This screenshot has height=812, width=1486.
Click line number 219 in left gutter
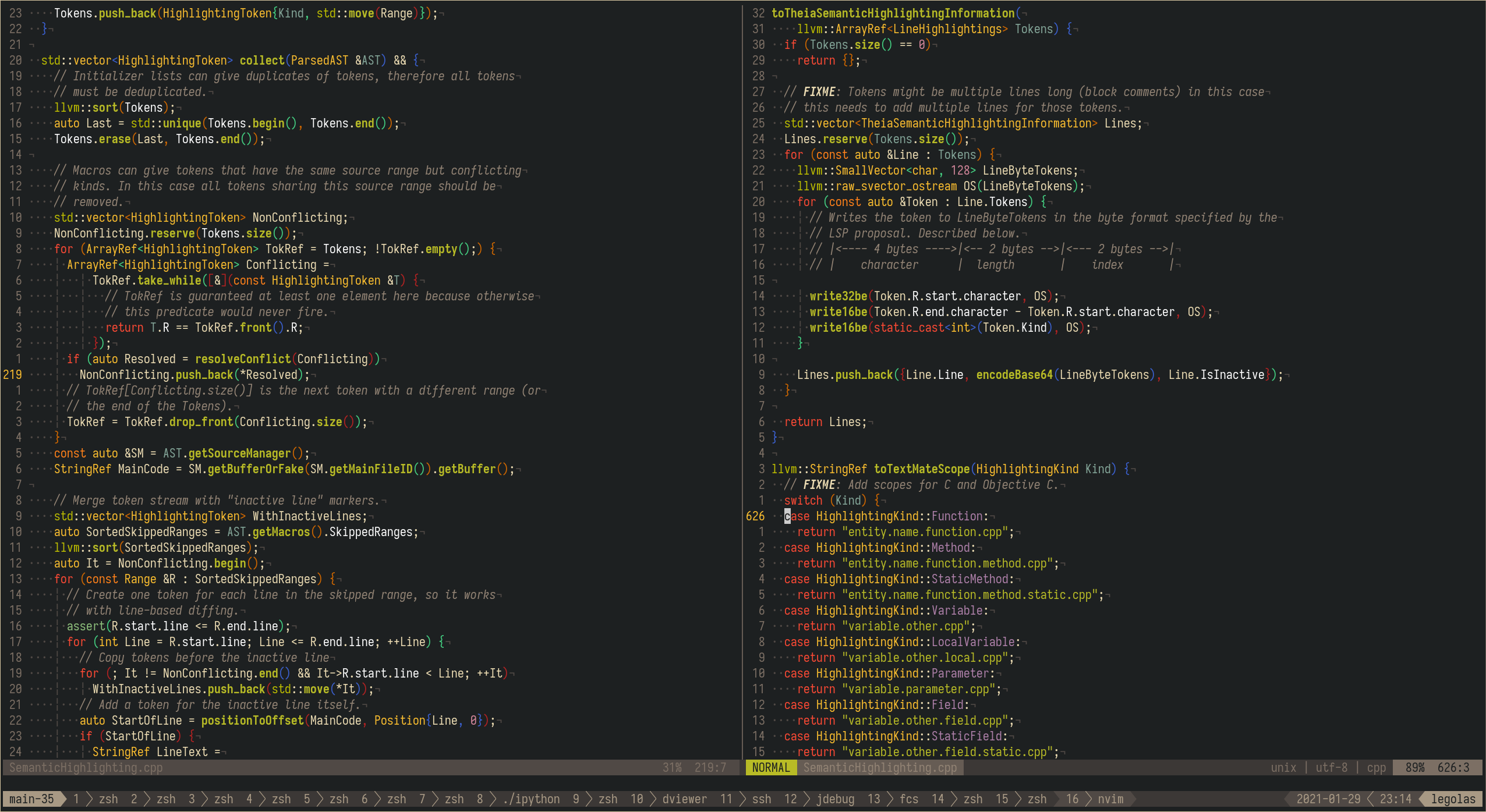[x=13, y=374]
